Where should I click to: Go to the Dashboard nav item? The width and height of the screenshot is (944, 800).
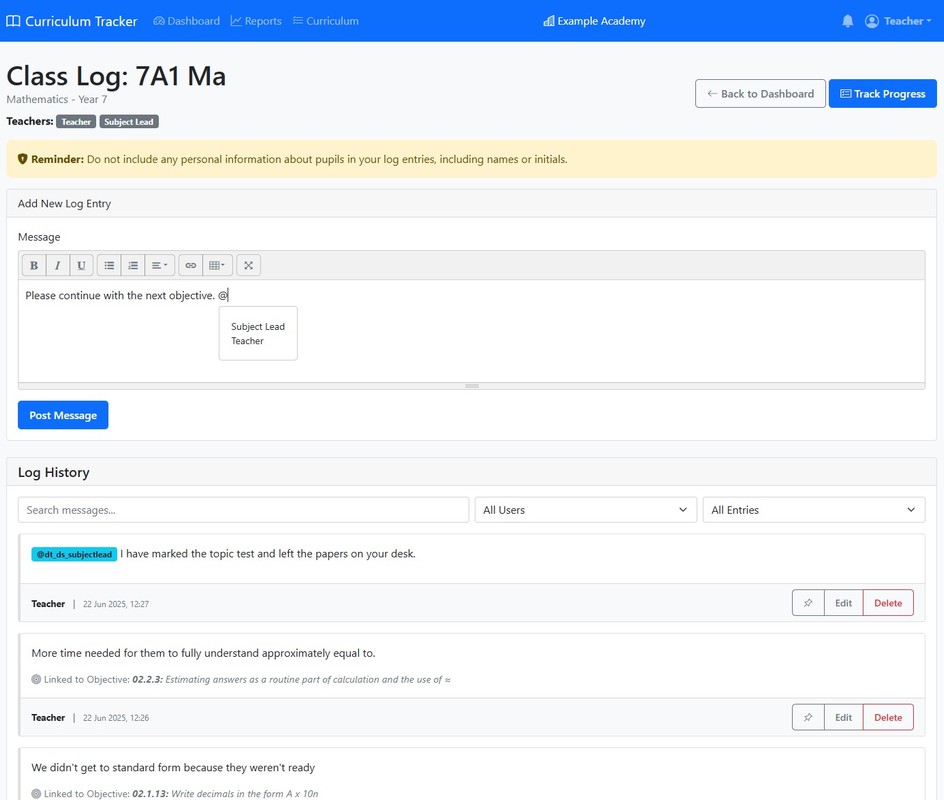(187, 21)
